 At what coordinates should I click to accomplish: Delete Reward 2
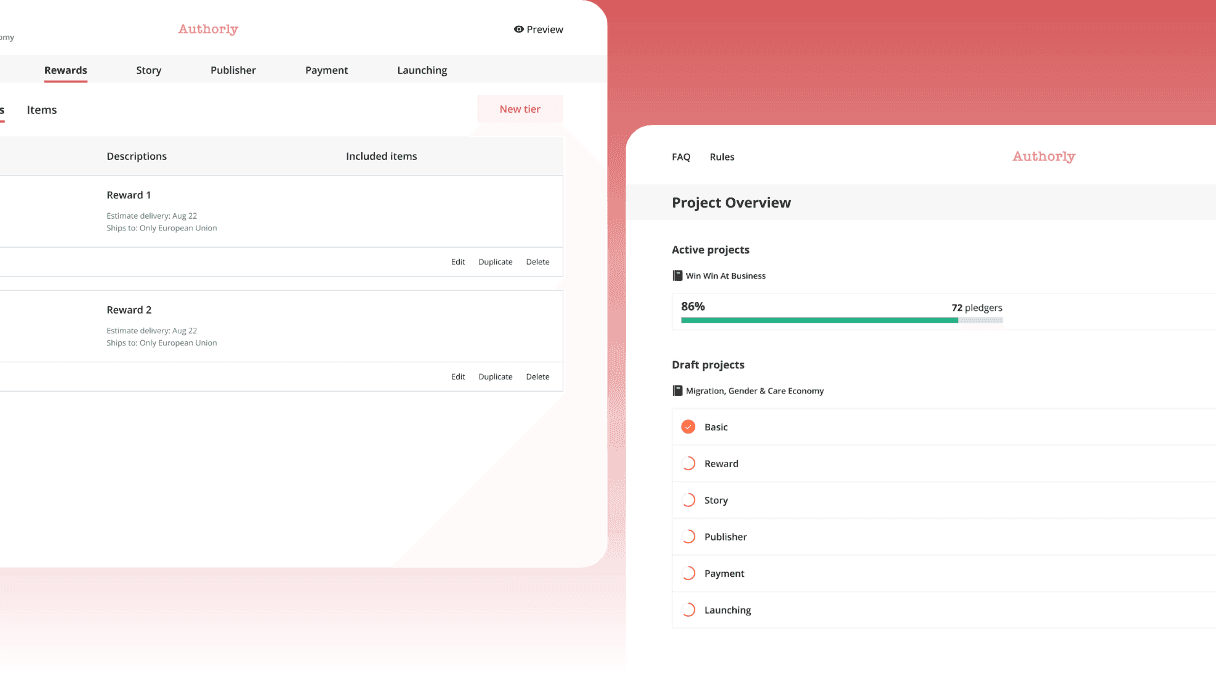tap(538, 377)
